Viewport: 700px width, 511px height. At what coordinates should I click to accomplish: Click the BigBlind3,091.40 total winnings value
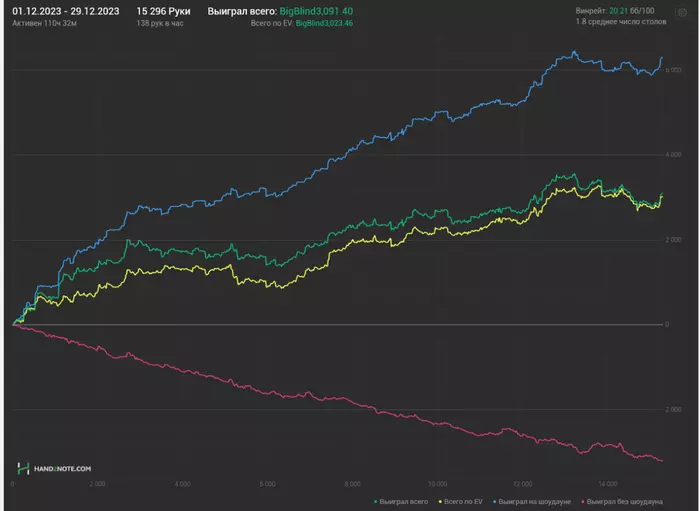(316, 11)
